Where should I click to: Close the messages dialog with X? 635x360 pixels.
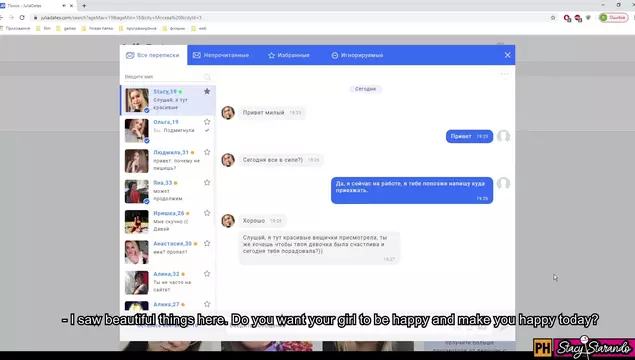point(507,55)
